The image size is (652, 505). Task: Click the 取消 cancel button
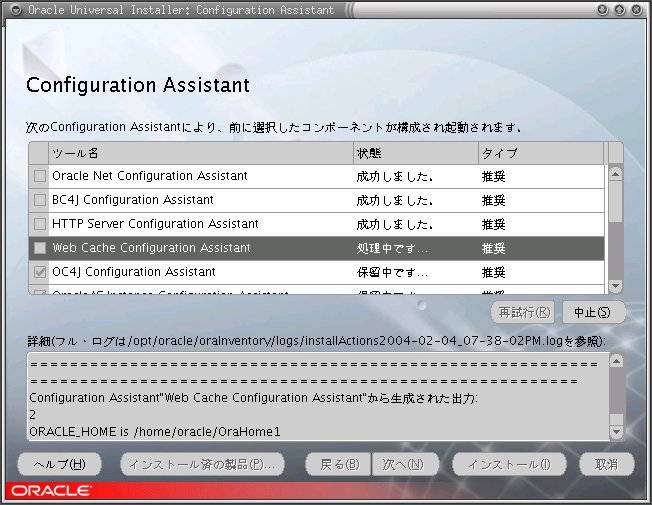click(607, 464)
